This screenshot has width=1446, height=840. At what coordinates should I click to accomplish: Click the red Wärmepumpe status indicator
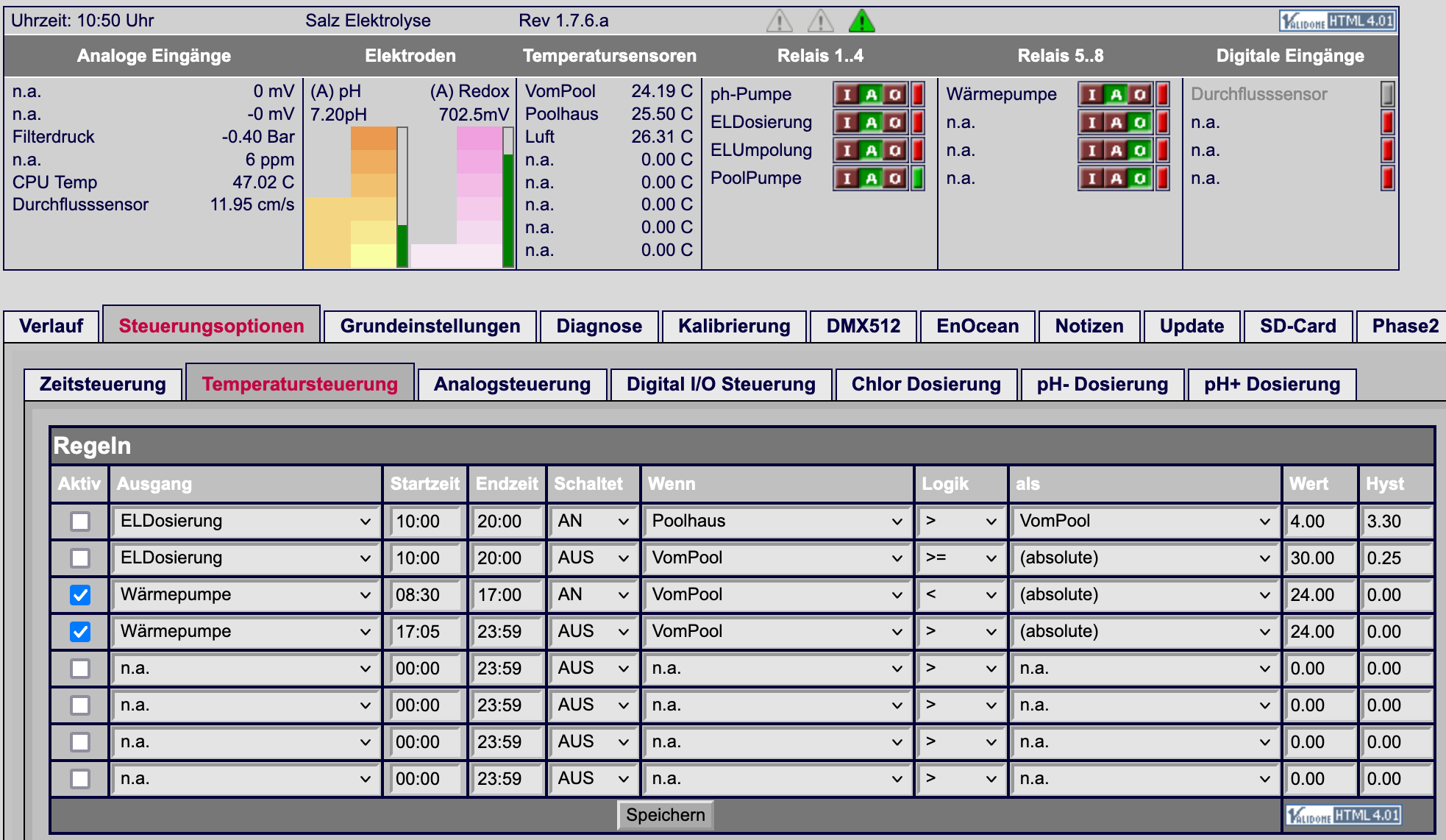(1162, 94)
